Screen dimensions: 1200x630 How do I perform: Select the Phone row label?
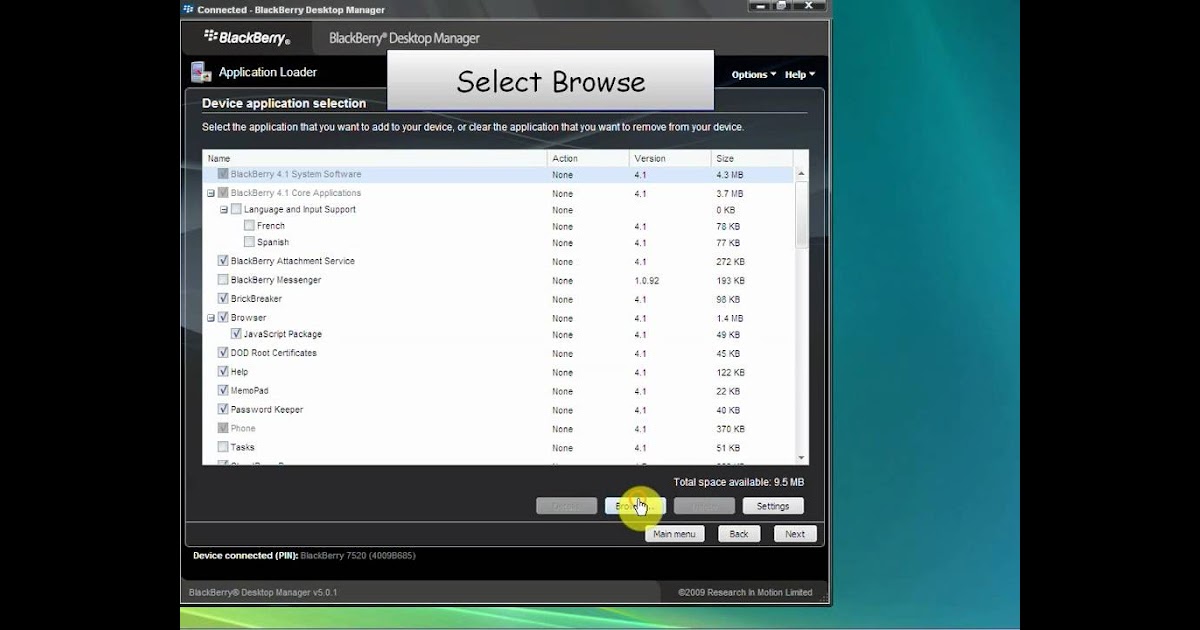point(243,429)
